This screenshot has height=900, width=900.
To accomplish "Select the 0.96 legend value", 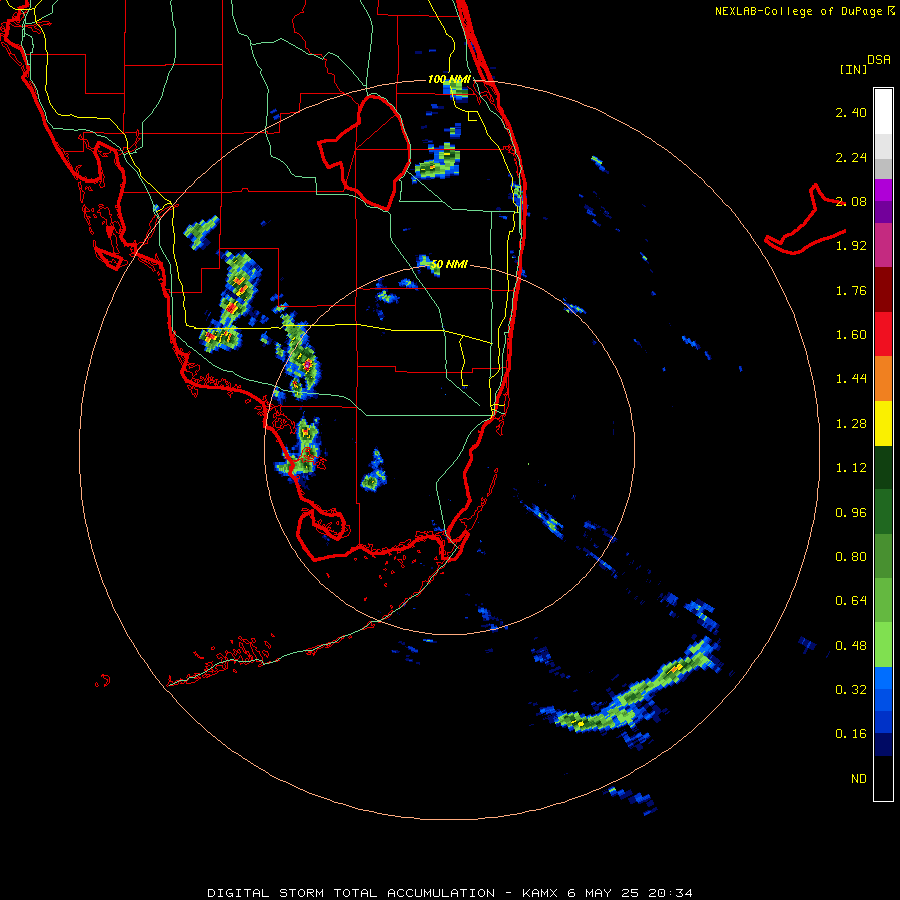I will 851,513.
